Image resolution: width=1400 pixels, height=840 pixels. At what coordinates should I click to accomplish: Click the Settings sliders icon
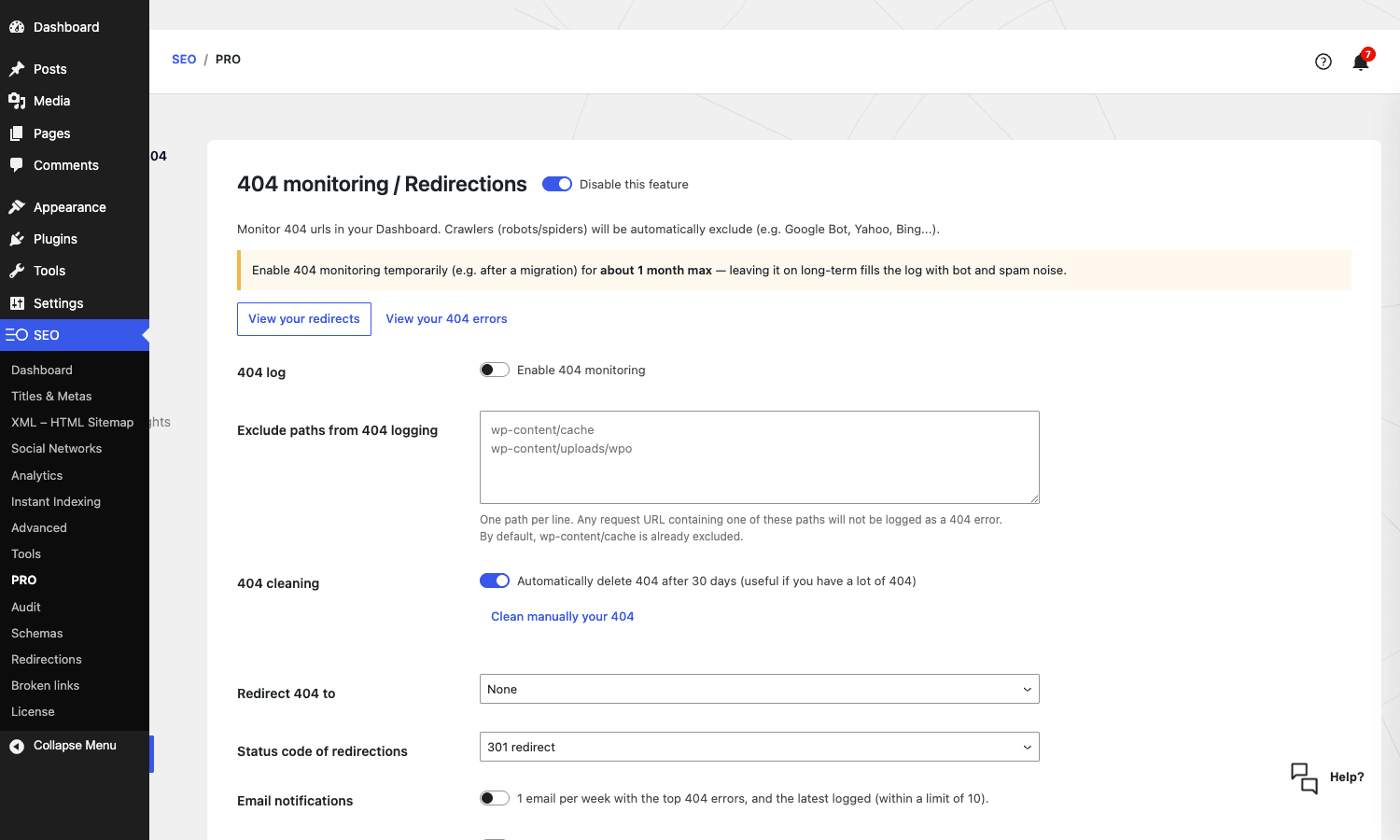(x=17, y=303)
